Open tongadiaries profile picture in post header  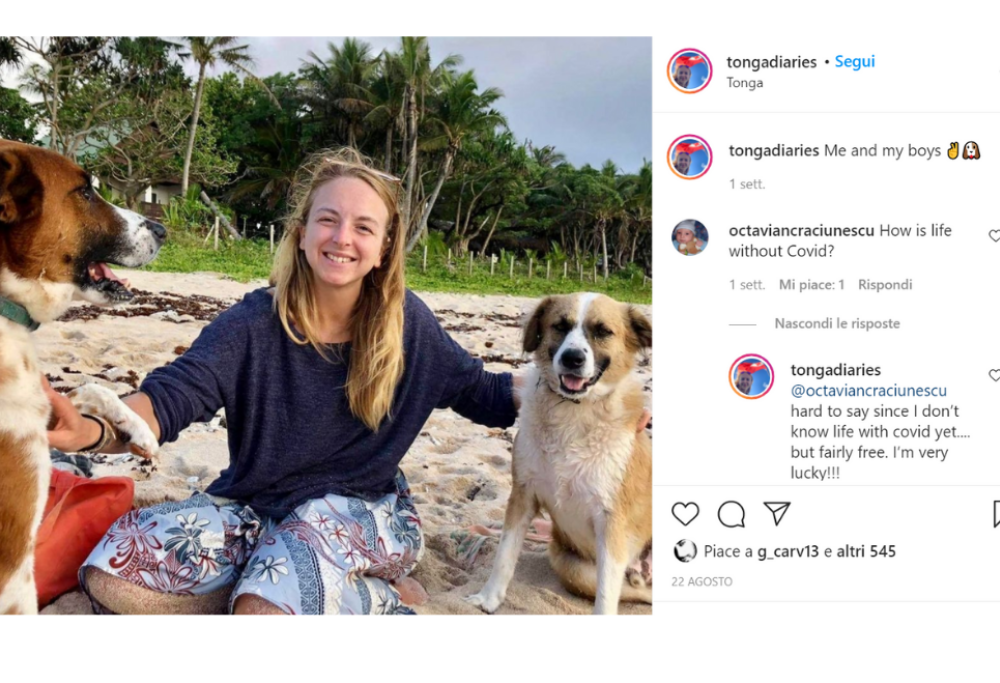690,71
